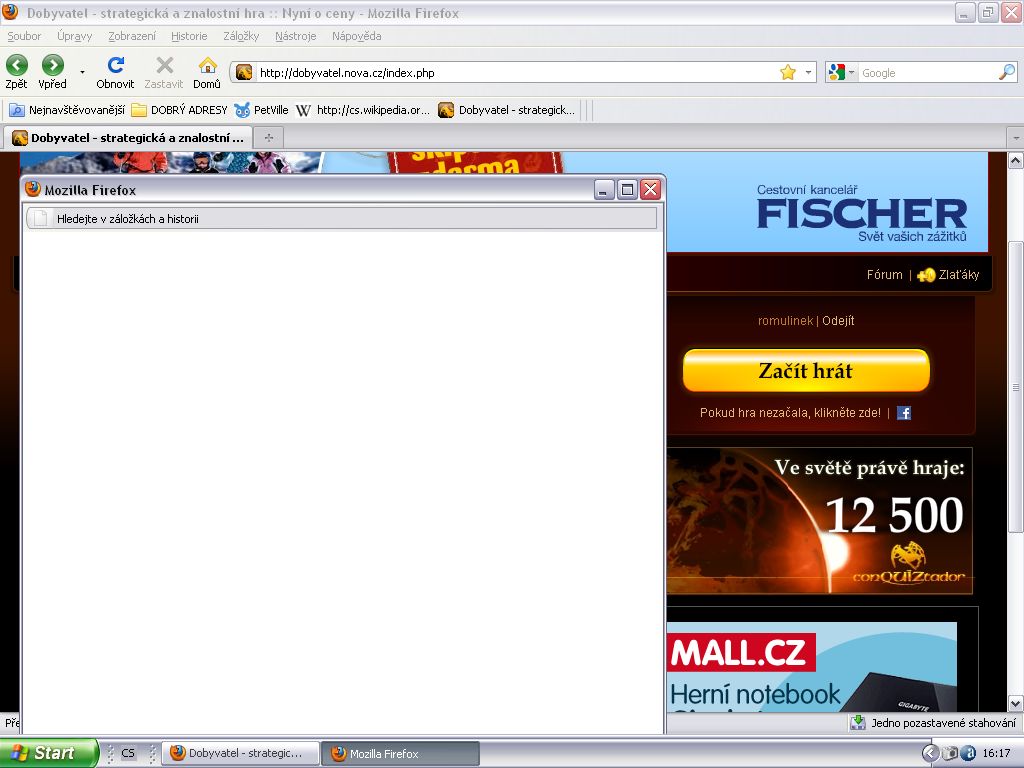Click the vertical scrollbar thumb

(x=1016, y=387)
